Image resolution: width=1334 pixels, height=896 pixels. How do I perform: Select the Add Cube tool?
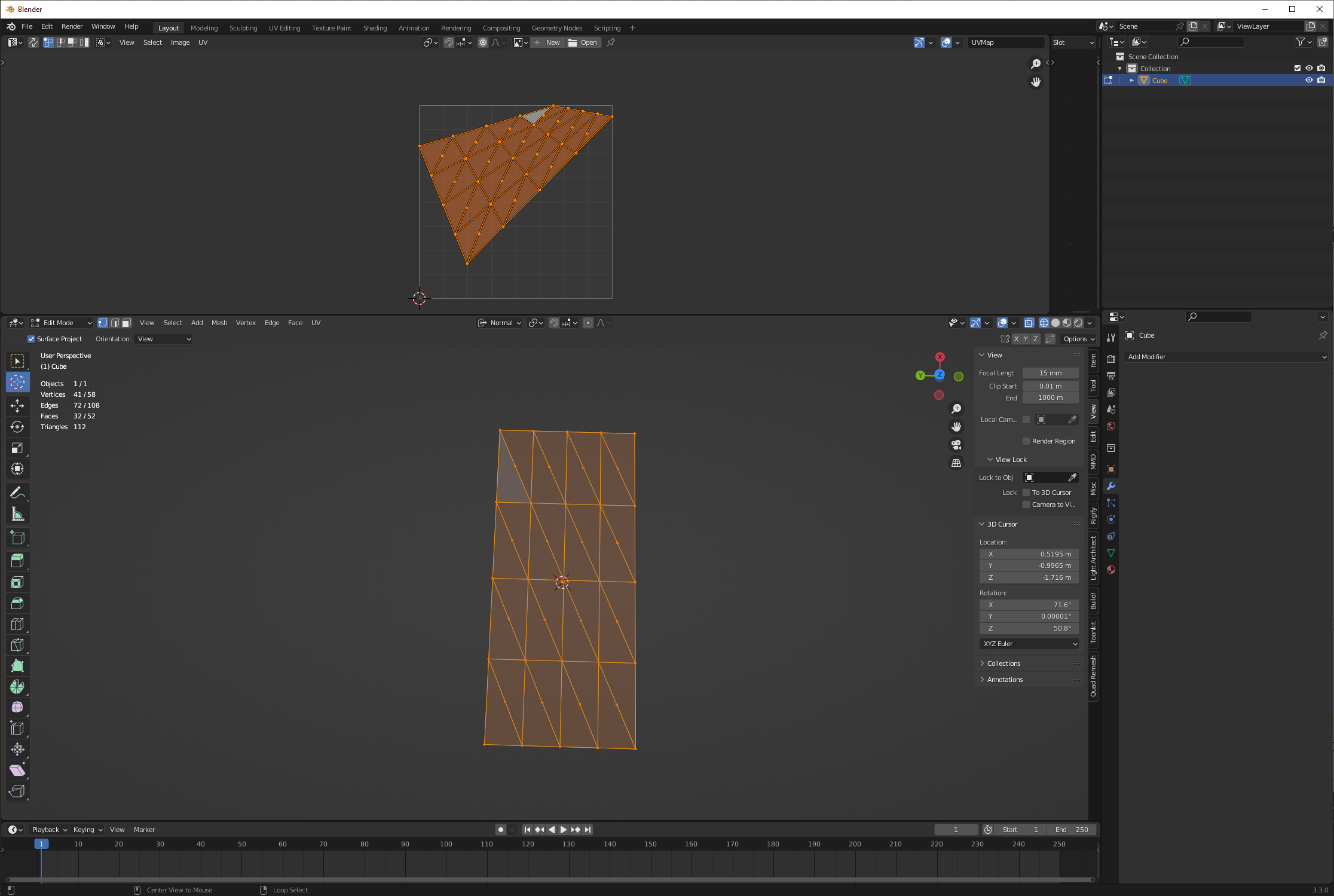(17, 538)
